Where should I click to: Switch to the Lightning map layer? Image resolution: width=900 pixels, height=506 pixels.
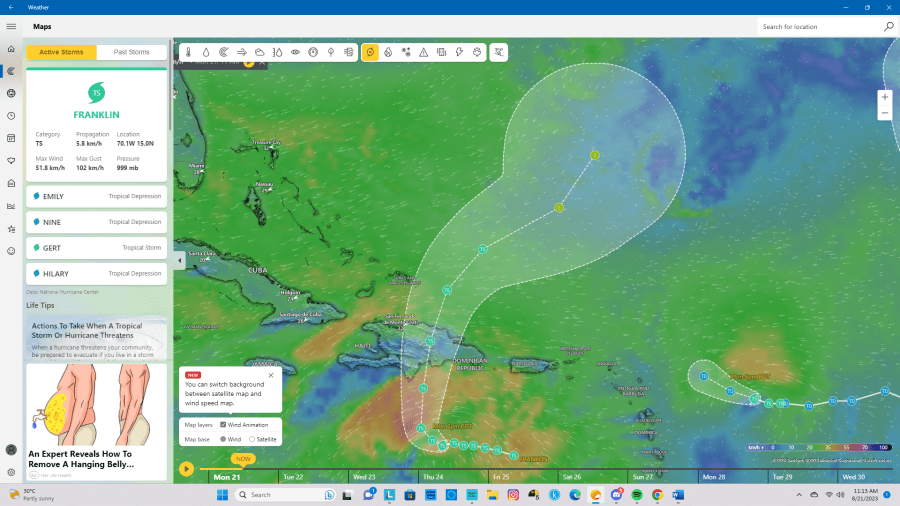coord(459,51)
